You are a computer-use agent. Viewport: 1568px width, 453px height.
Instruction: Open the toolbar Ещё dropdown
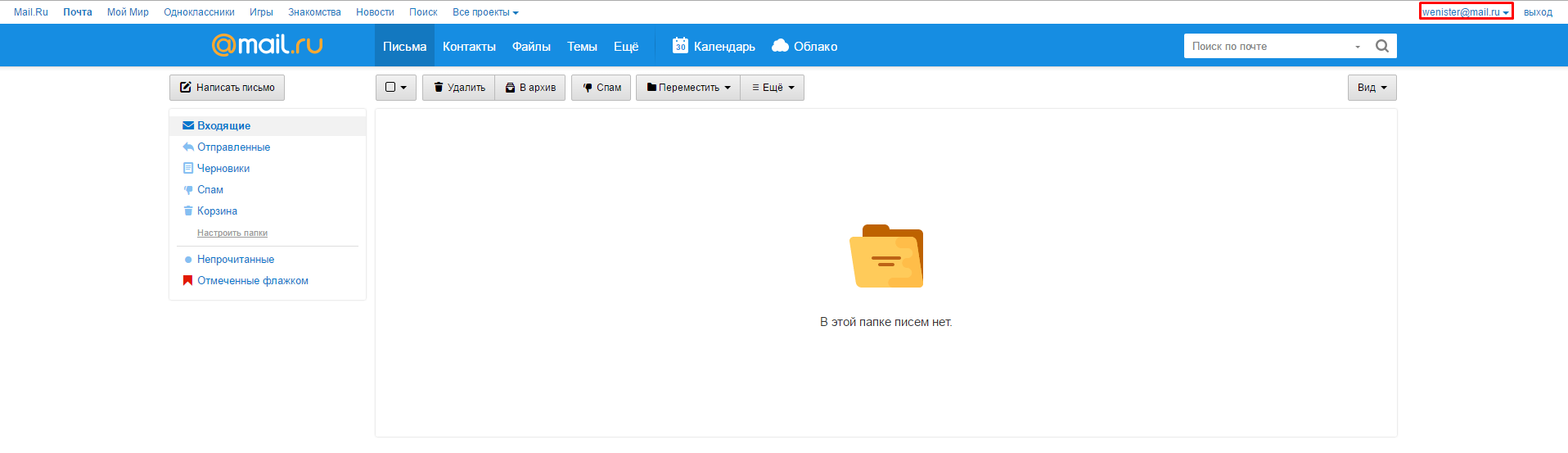773,88
